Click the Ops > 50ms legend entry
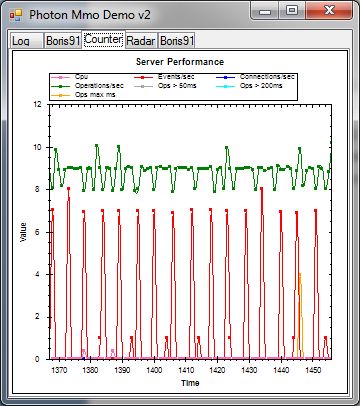The height and width of the screenshot is (406, 360). click(x=165, y=86)
